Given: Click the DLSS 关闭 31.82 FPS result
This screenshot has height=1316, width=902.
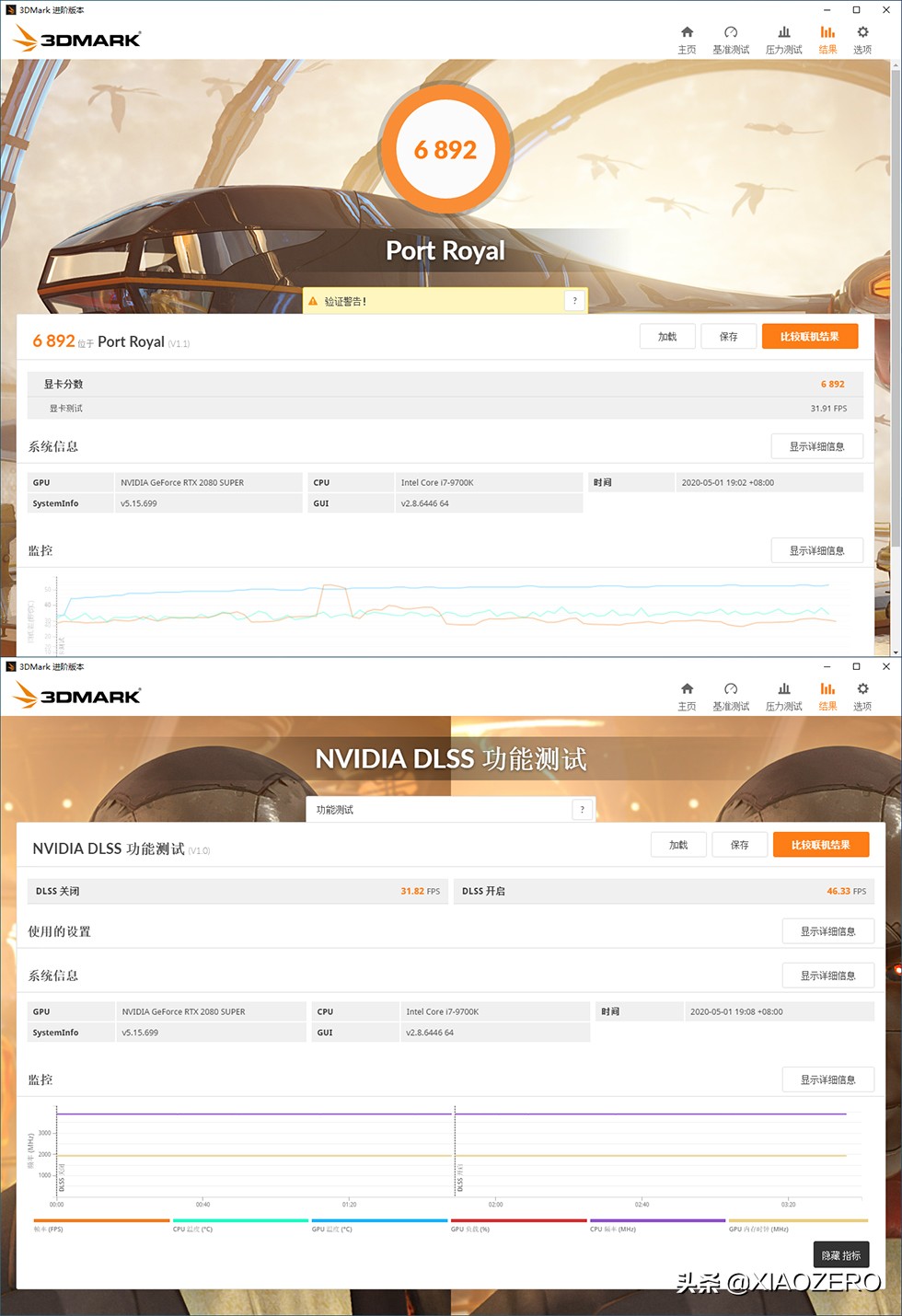Looking at the screenshot, I should pos(237,891).
